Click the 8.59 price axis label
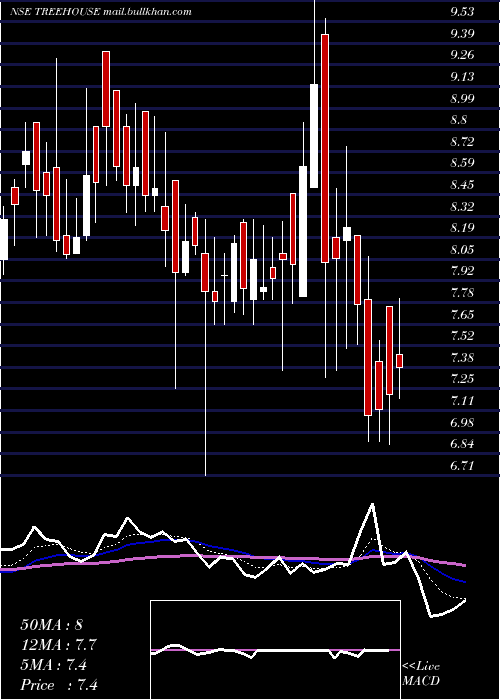 click(462, 163)
